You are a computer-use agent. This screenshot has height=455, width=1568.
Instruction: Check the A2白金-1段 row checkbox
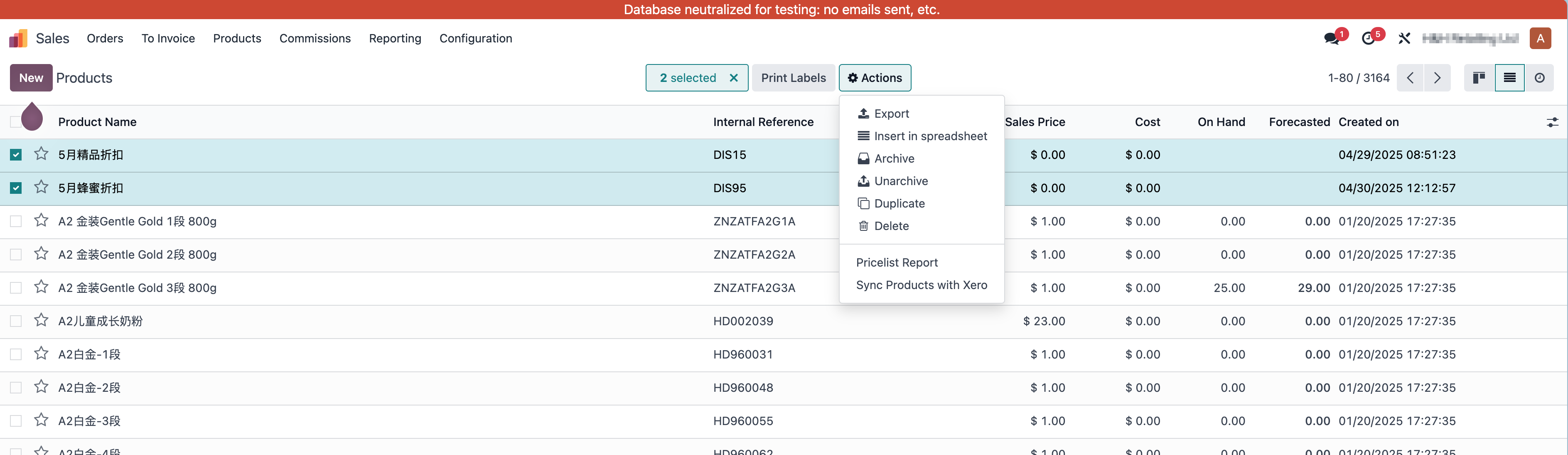[x=16, y=354]
